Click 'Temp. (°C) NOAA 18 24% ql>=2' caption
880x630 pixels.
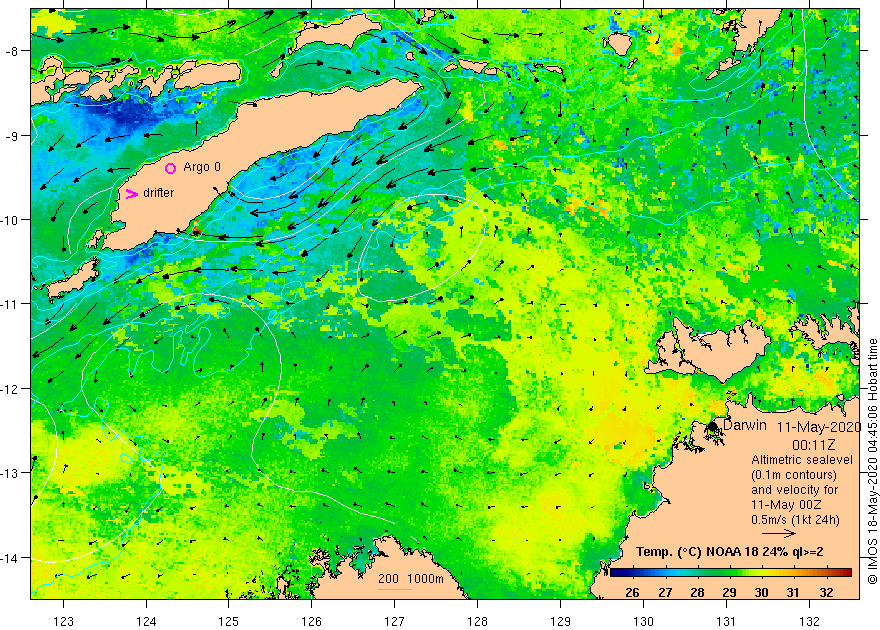[x=730, y=552]
